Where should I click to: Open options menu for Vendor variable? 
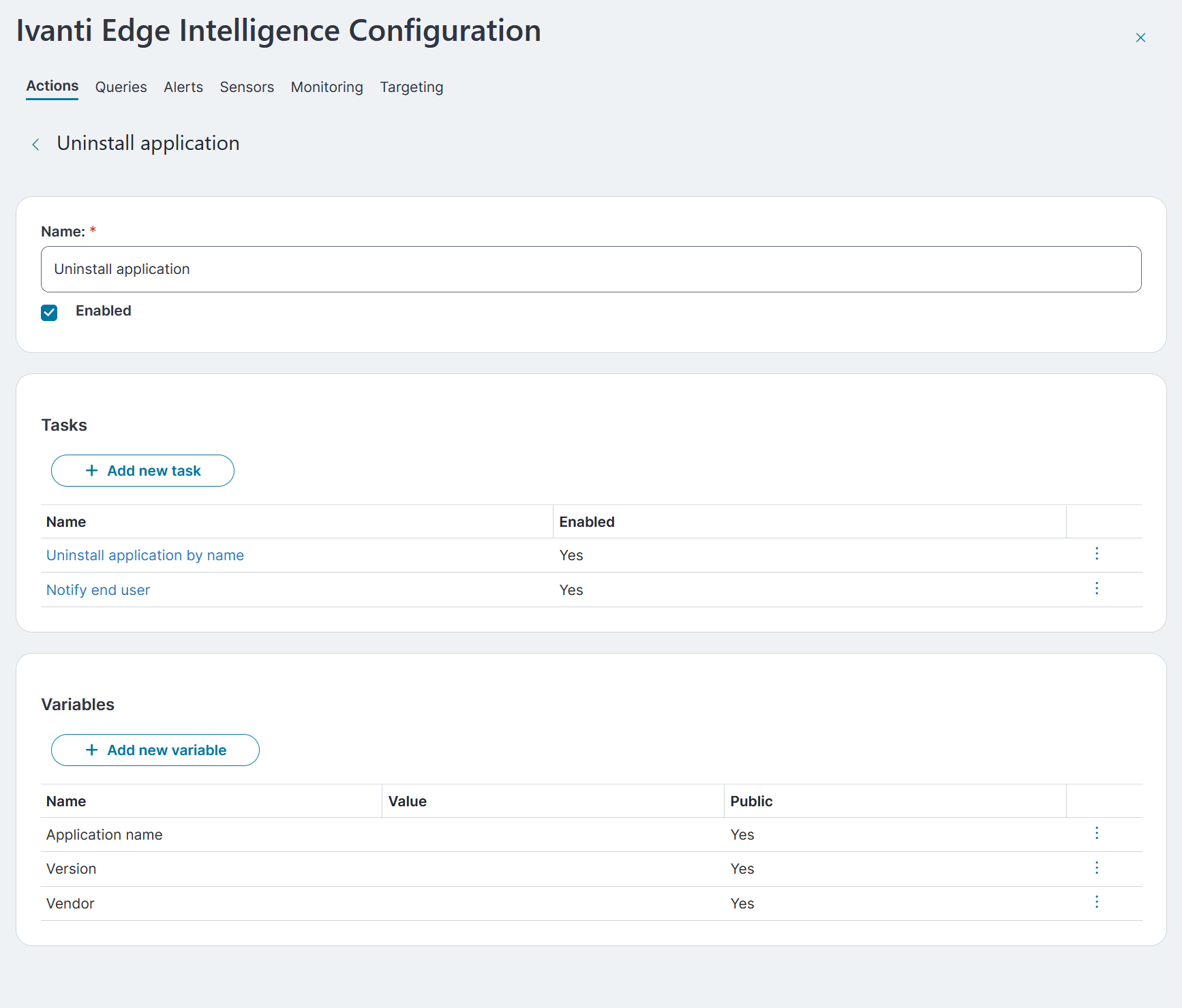(x=1097, y=902)
